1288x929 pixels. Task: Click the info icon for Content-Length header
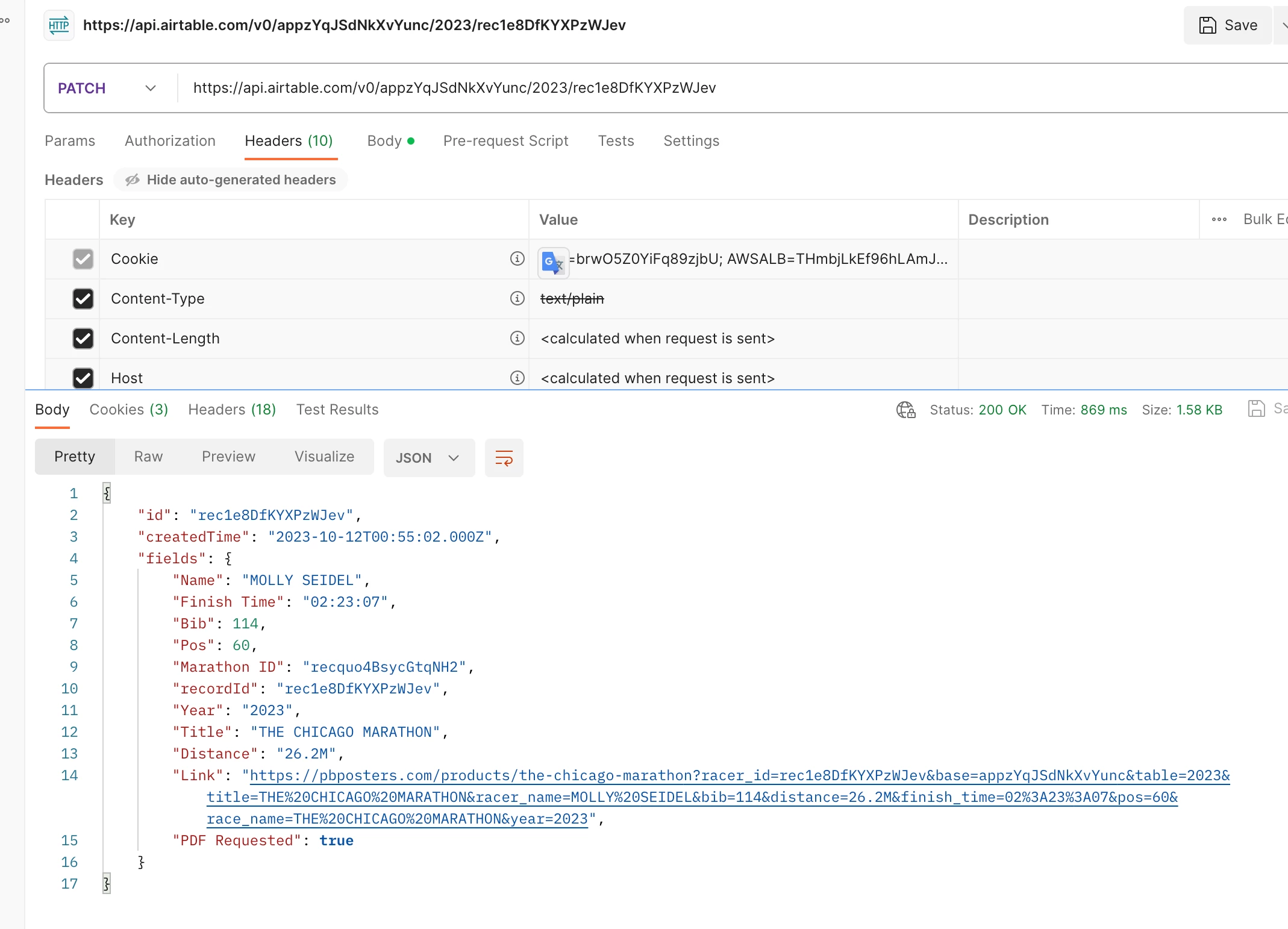(x=517, y=338)
